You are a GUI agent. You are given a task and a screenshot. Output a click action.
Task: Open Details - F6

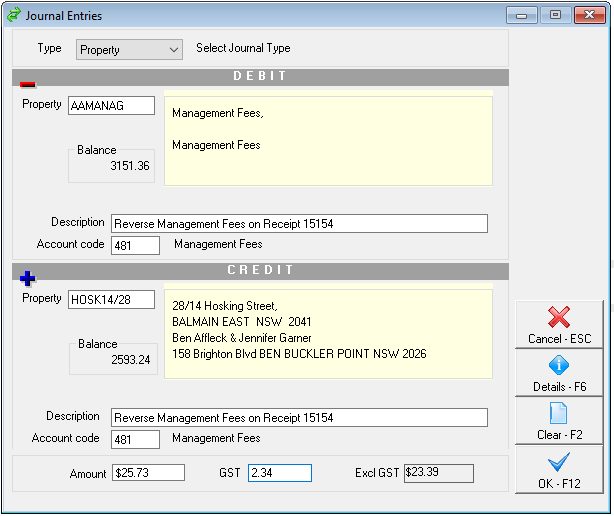[x=559, y=373]
